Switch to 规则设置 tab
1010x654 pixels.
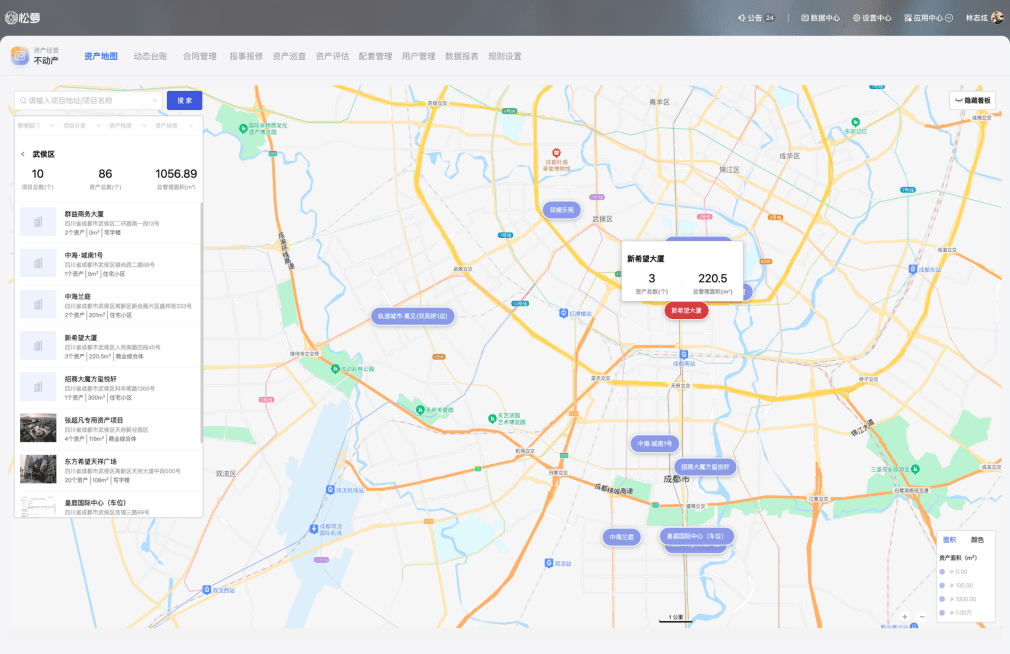coord(505,56)
